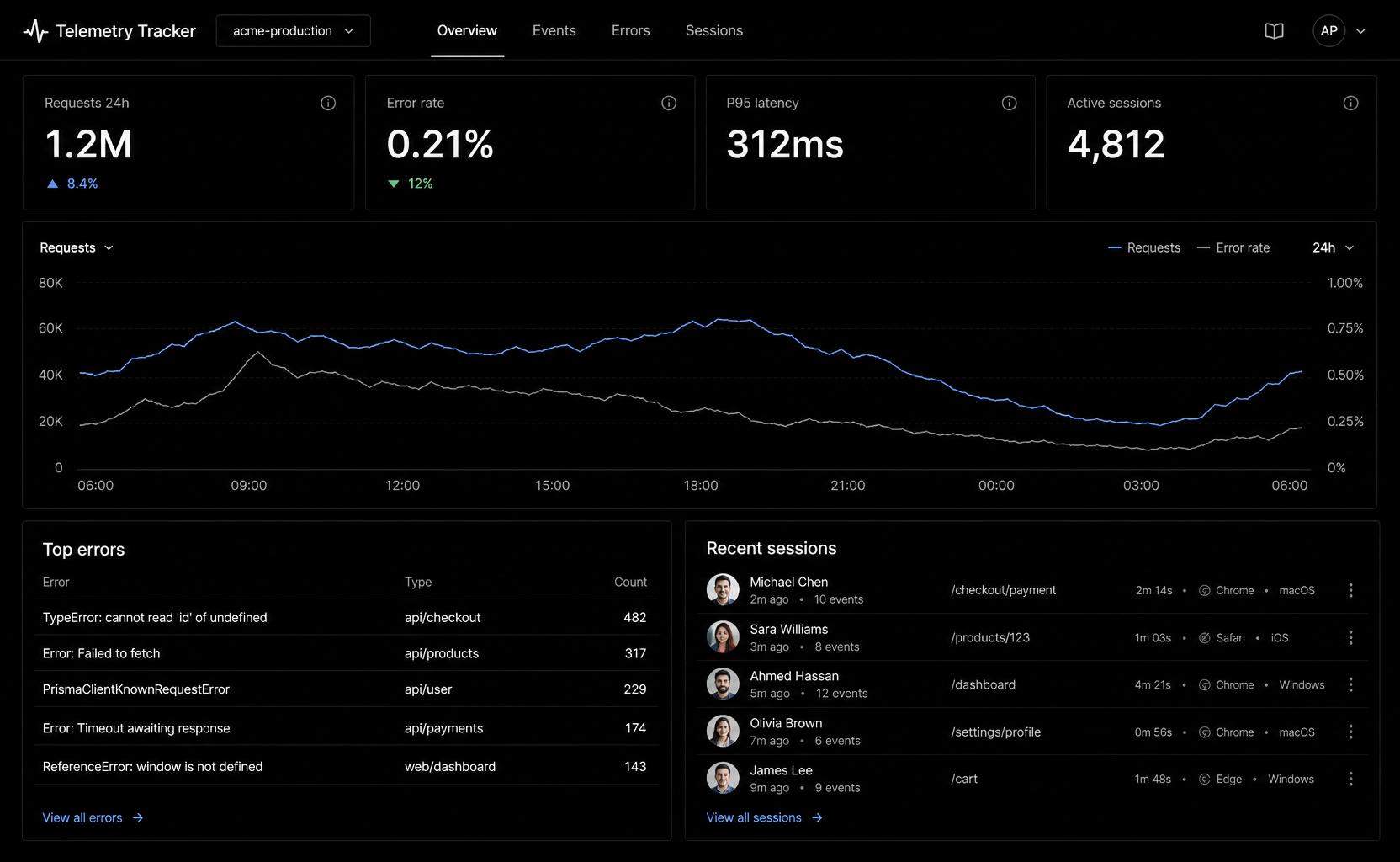Click the api/checkout type cell
The image size is (1400, 862).
point(443,617)
